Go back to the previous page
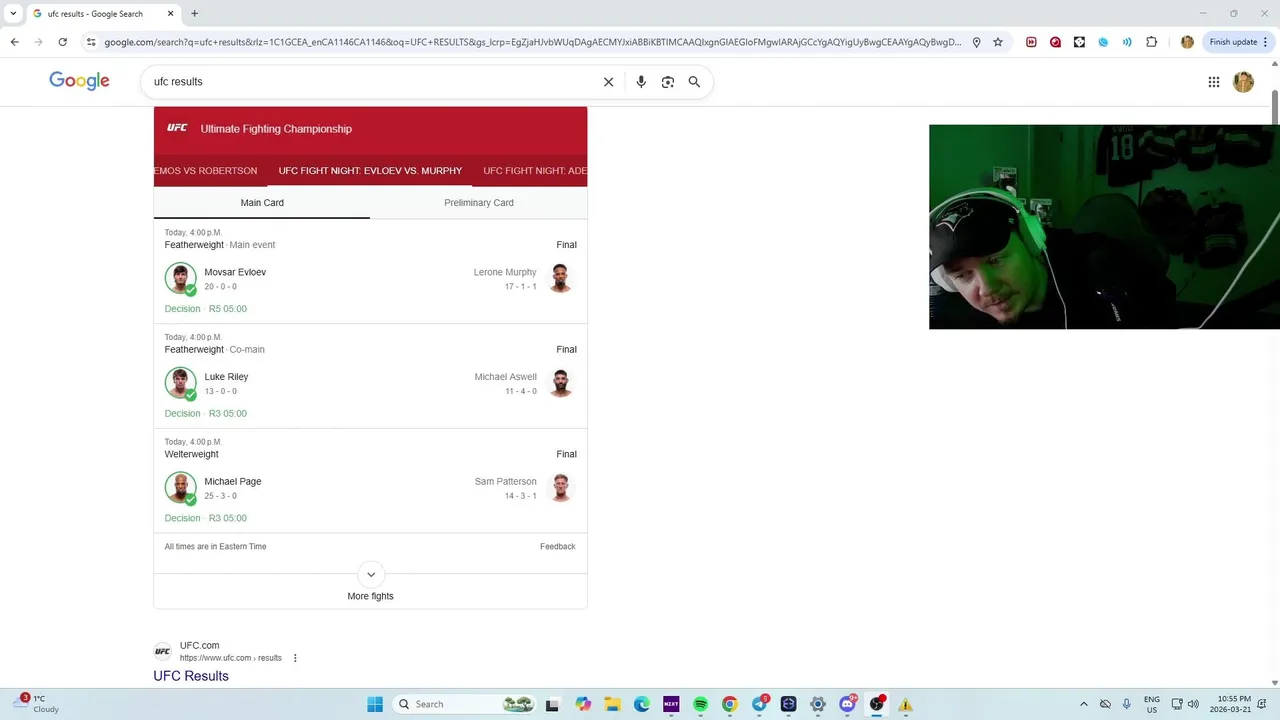This screenshot has width=1280, height=720. (14, 42)
